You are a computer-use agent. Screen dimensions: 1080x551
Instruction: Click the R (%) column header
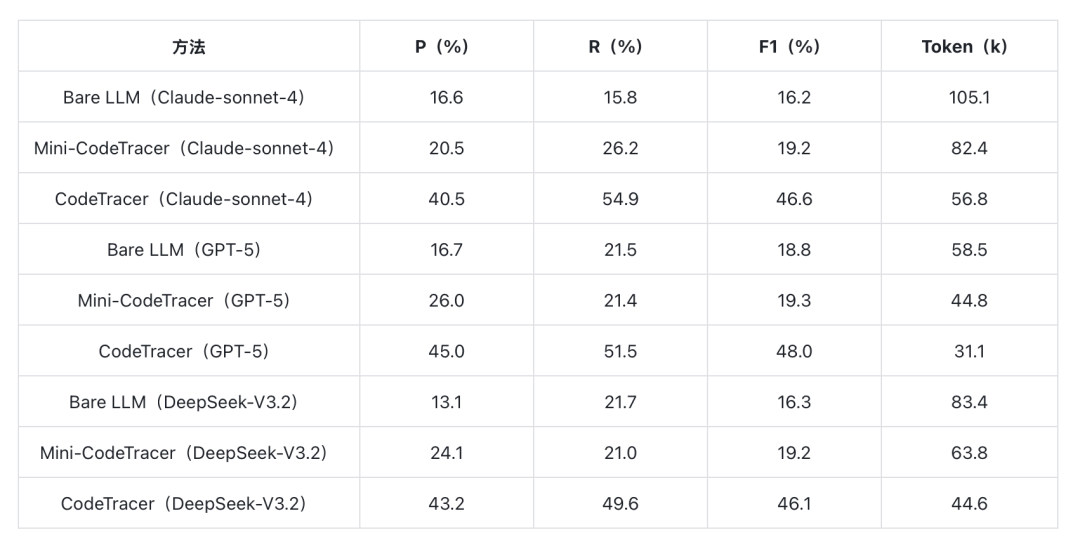click(620, 47)
